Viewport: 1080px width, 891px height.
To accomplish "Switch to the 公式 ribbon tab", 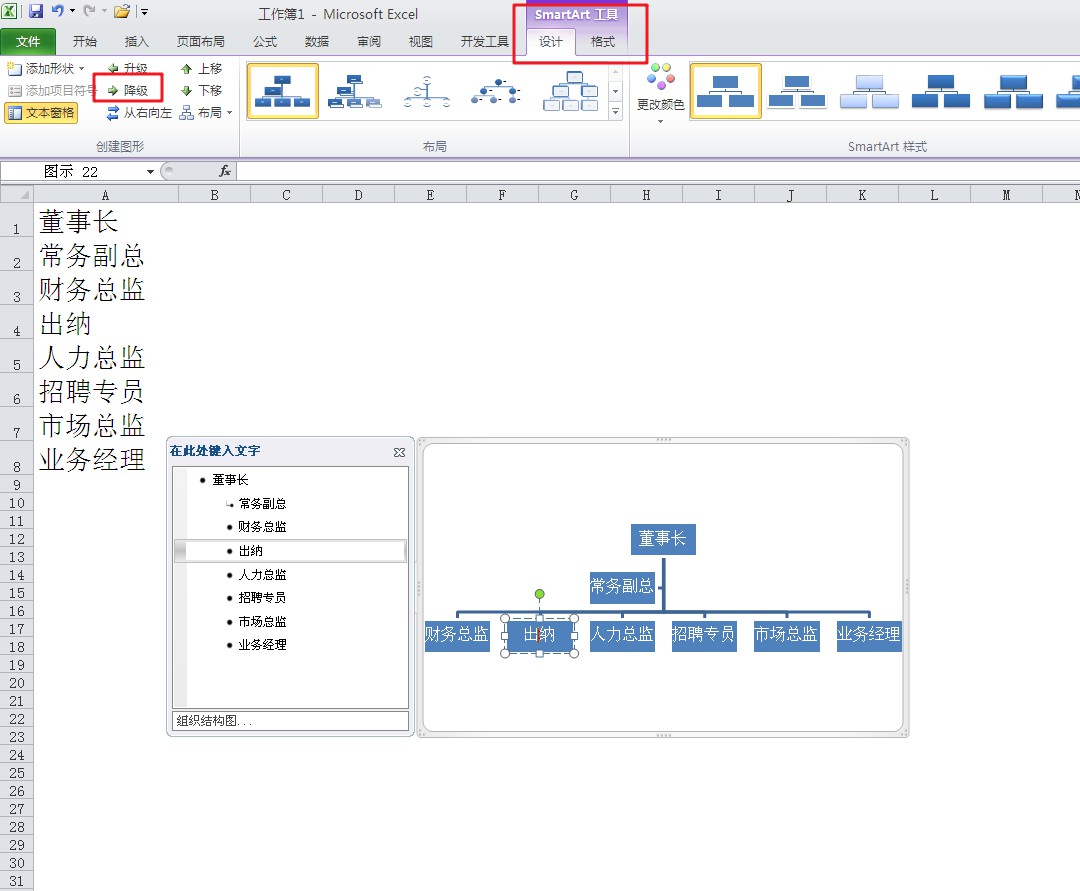I will point(264,41).
